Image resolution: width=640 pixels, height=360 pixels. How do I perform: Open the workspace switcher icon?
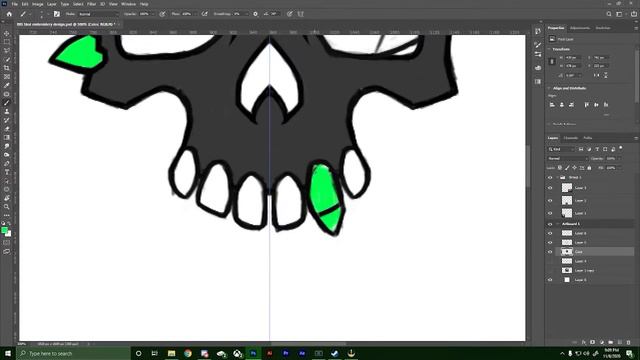pos(620,14)
